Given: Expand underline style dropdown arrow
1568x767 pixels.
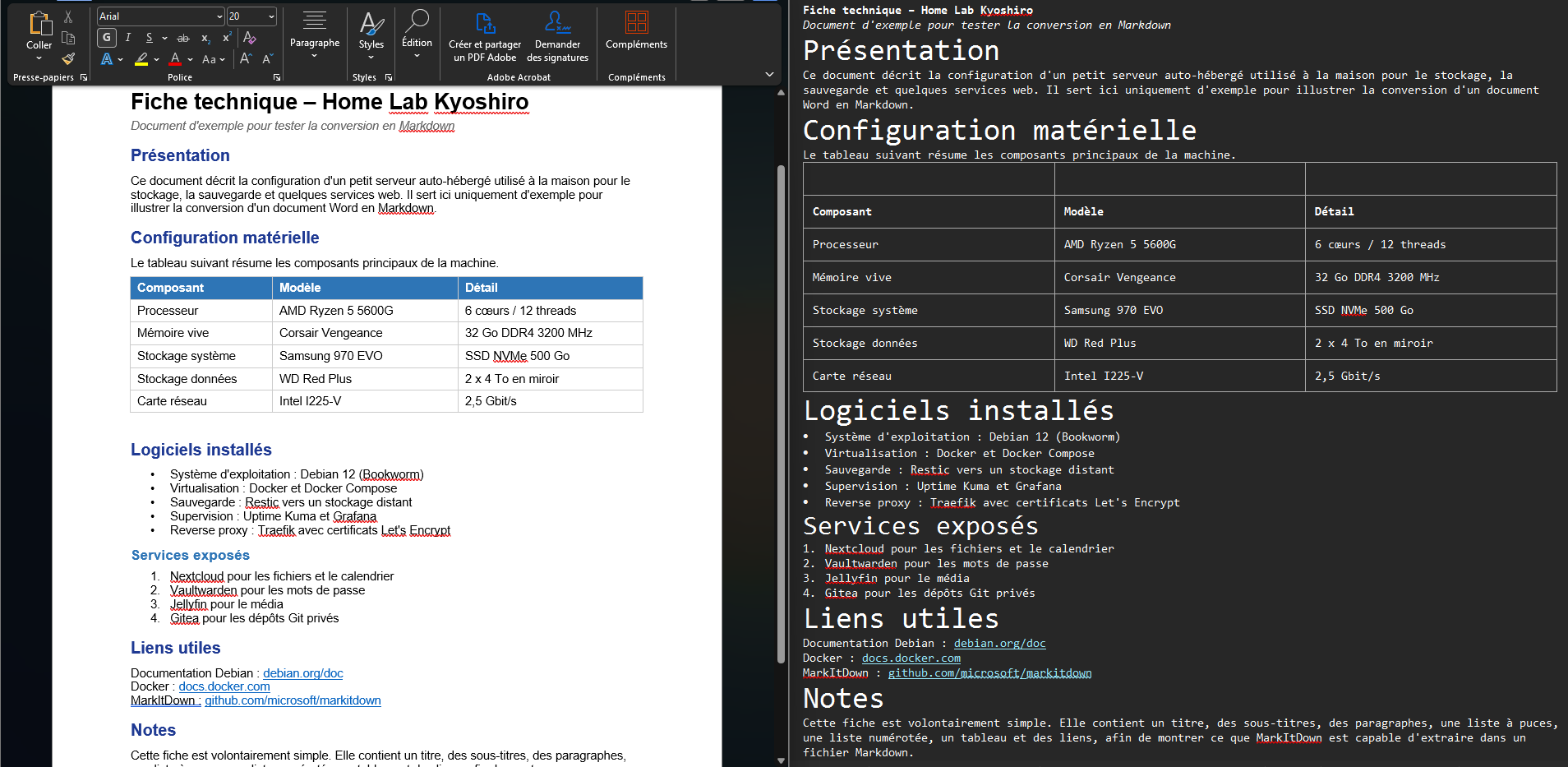Looking at the screenshot, I should click(164, 38).
